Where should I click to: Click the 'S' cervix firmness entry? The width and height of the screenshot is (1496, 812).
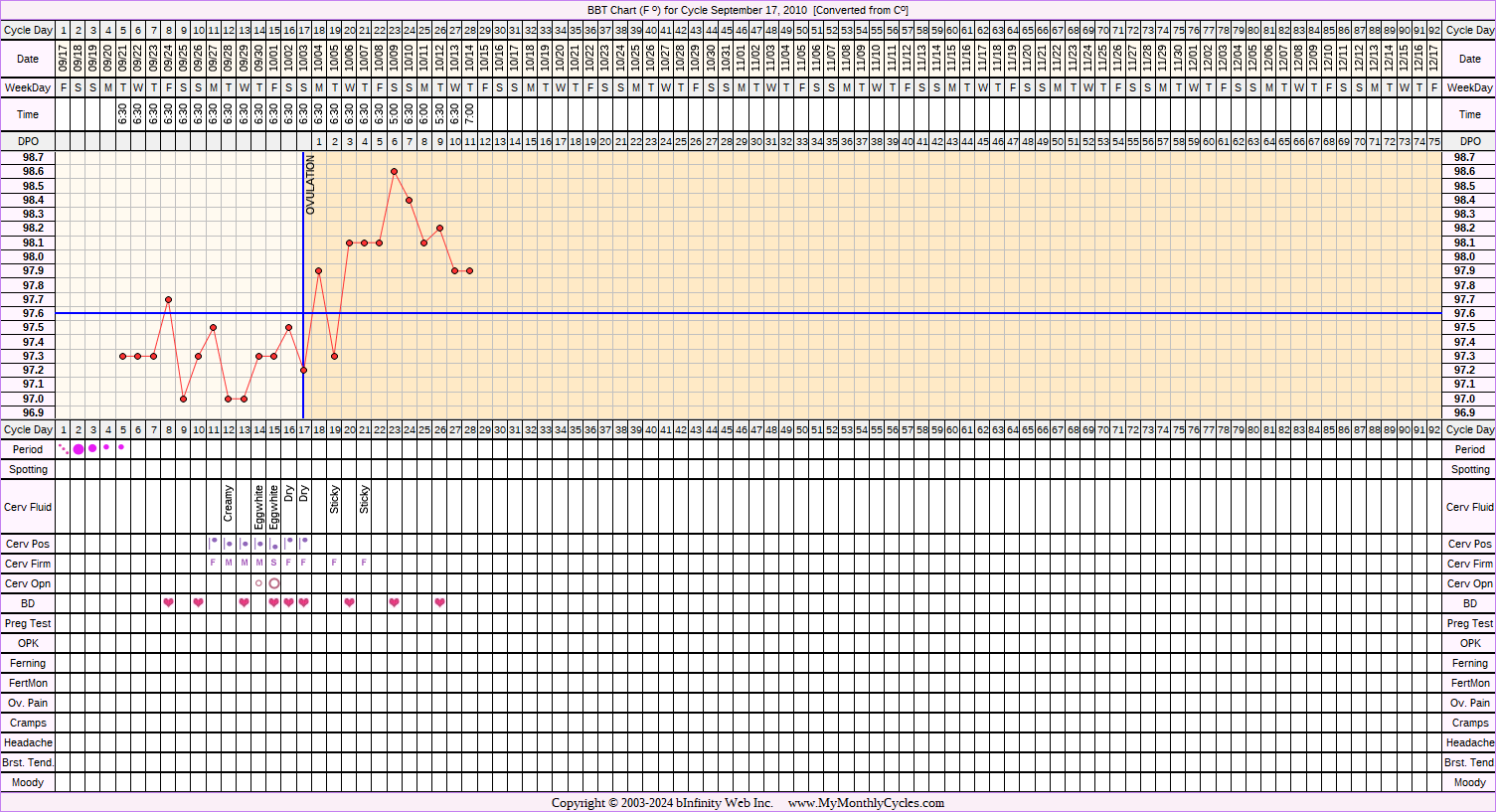pos(274,564)
